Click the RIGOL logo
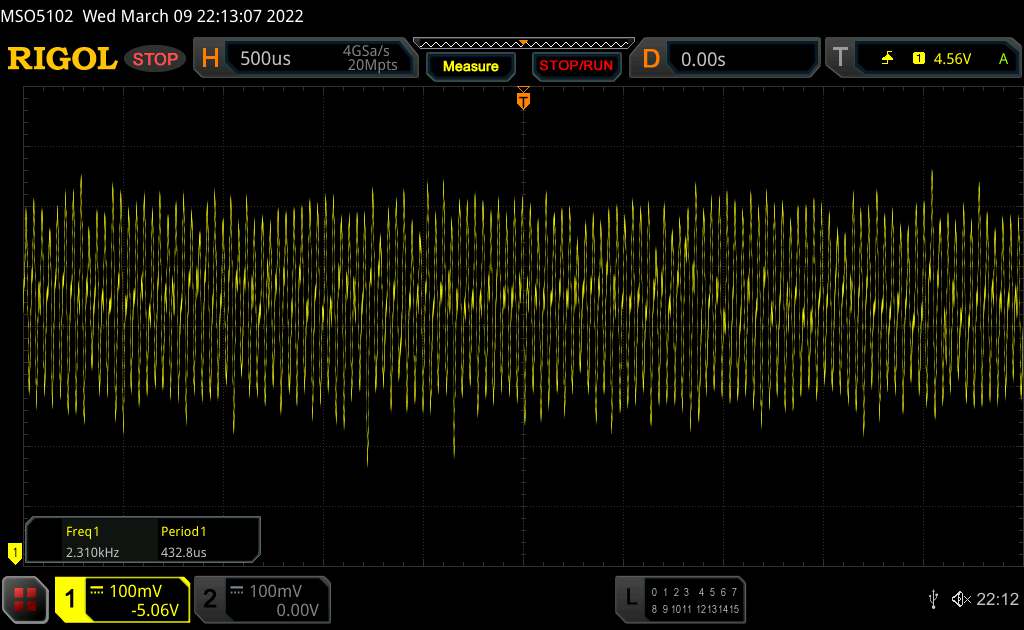This screenshot has height=630, width=1024. pos(62,59)
